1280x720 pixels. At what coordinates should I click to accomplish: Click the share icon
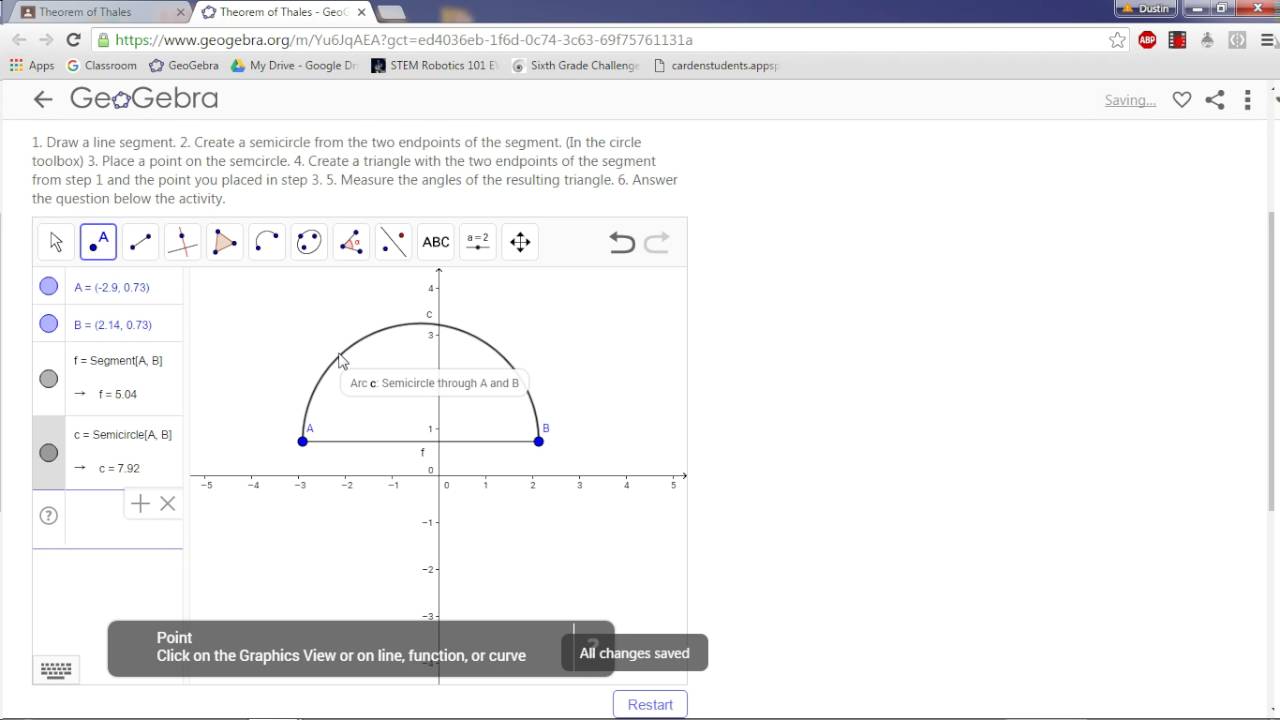click(1215, 100)
